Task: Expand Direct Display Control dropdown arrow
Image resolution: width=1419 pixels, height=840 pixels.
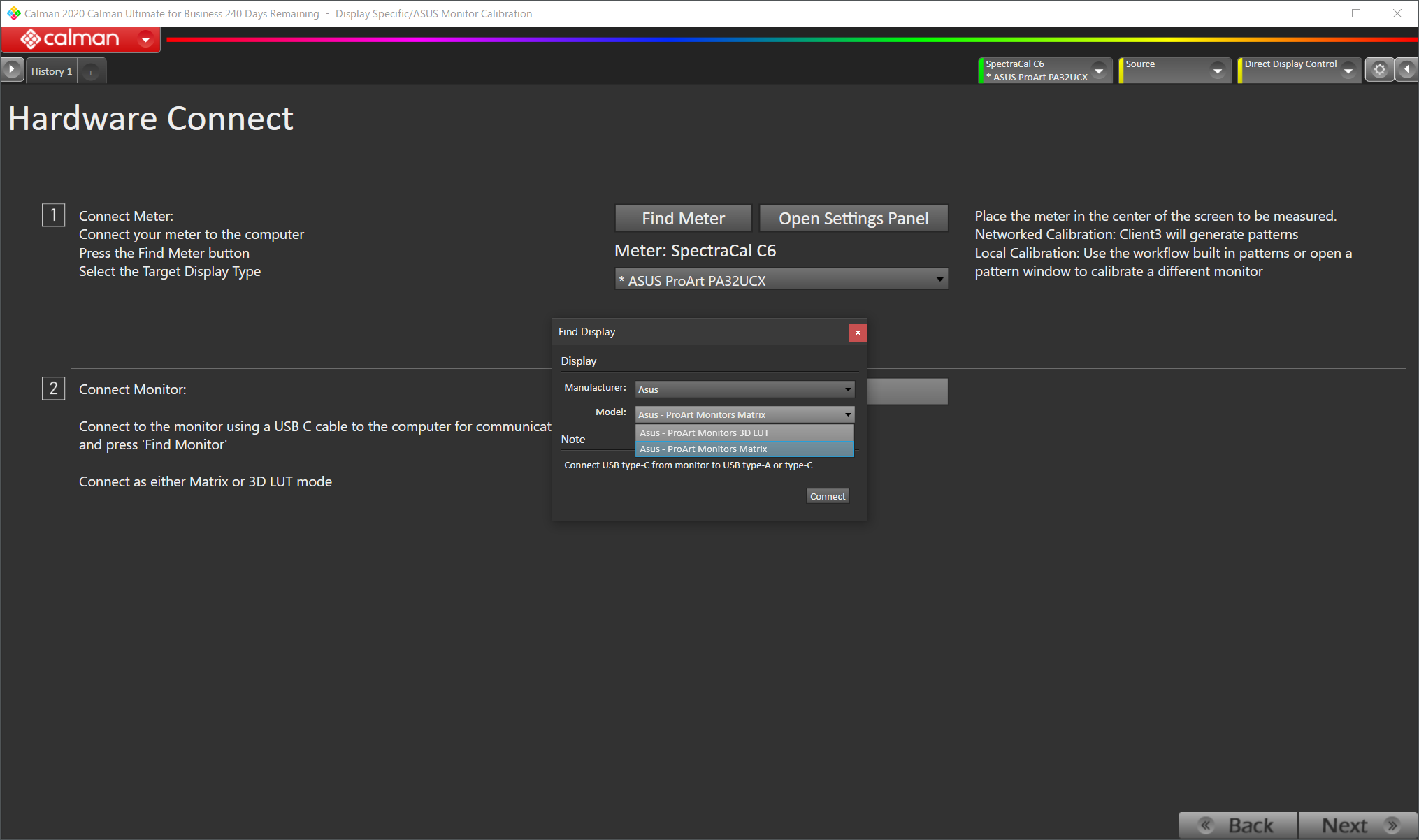Action: 1348,71
